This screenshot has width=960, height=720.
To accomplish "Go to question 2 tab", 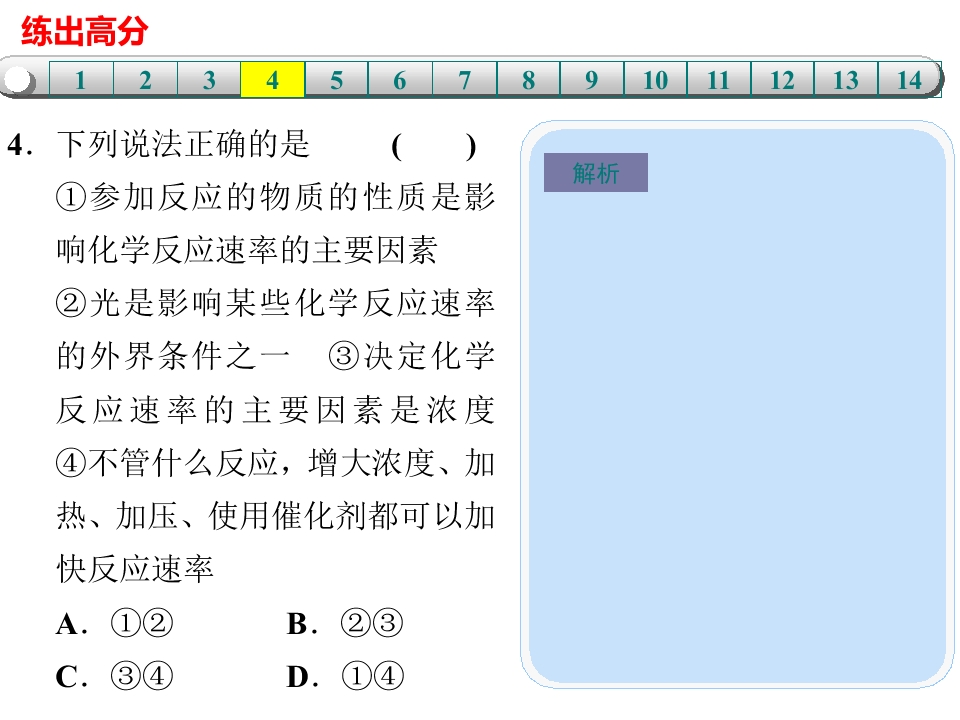I will click(145, 80).
